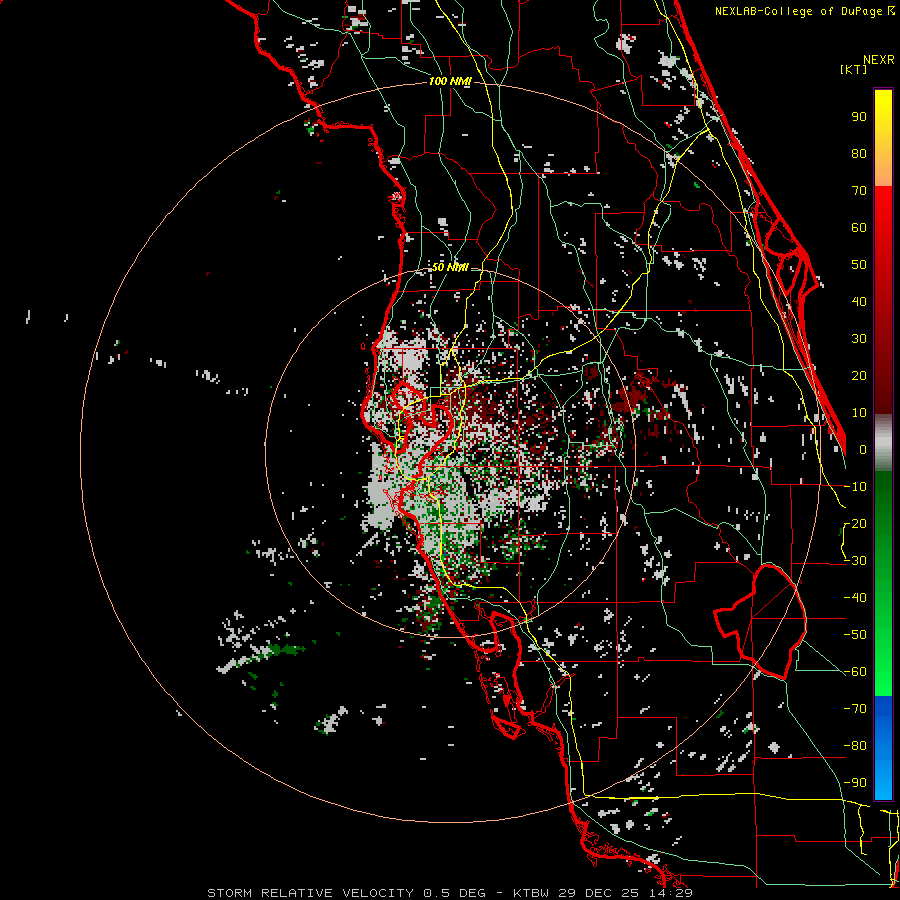Image resolution: width=900 pixels, height=900 pixels.
Task: Select the "[KT]" units label
Action: point(854,69)
